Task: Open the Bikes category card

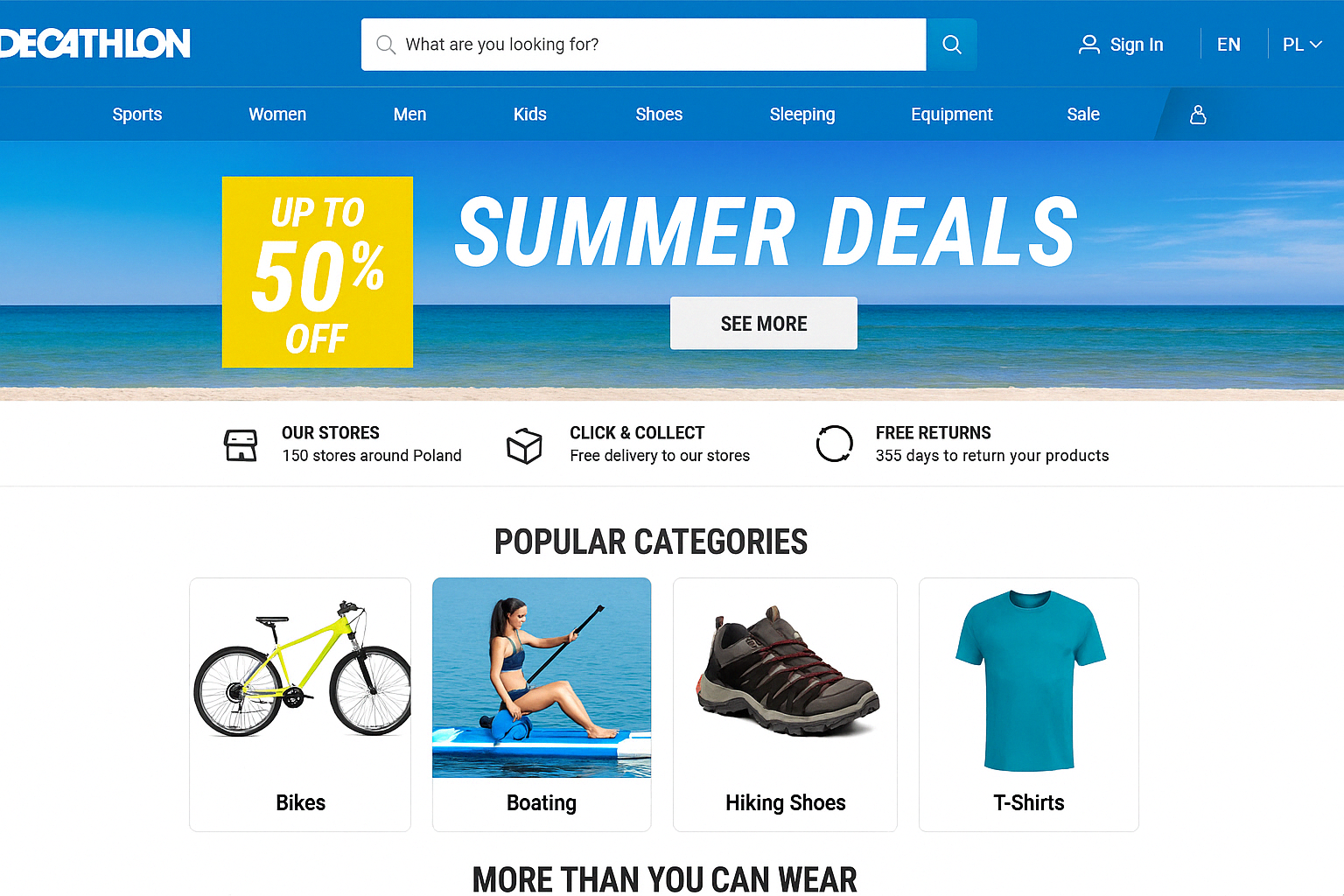Action: 300,704
